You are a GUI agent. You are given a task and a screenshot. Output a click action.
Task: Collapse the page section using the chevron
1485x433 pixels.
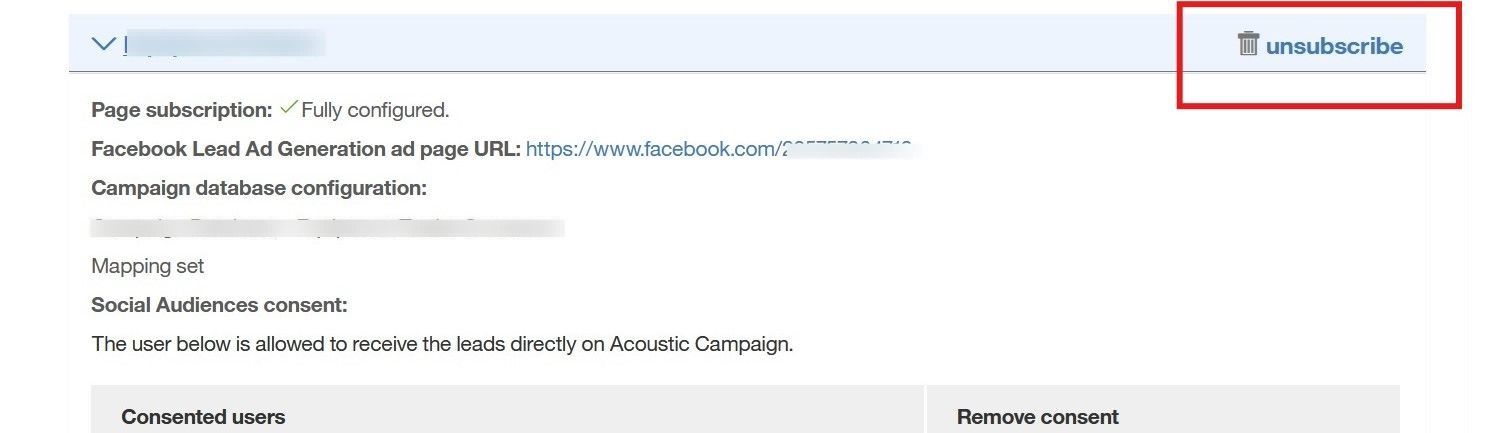(x=103, y=44)
